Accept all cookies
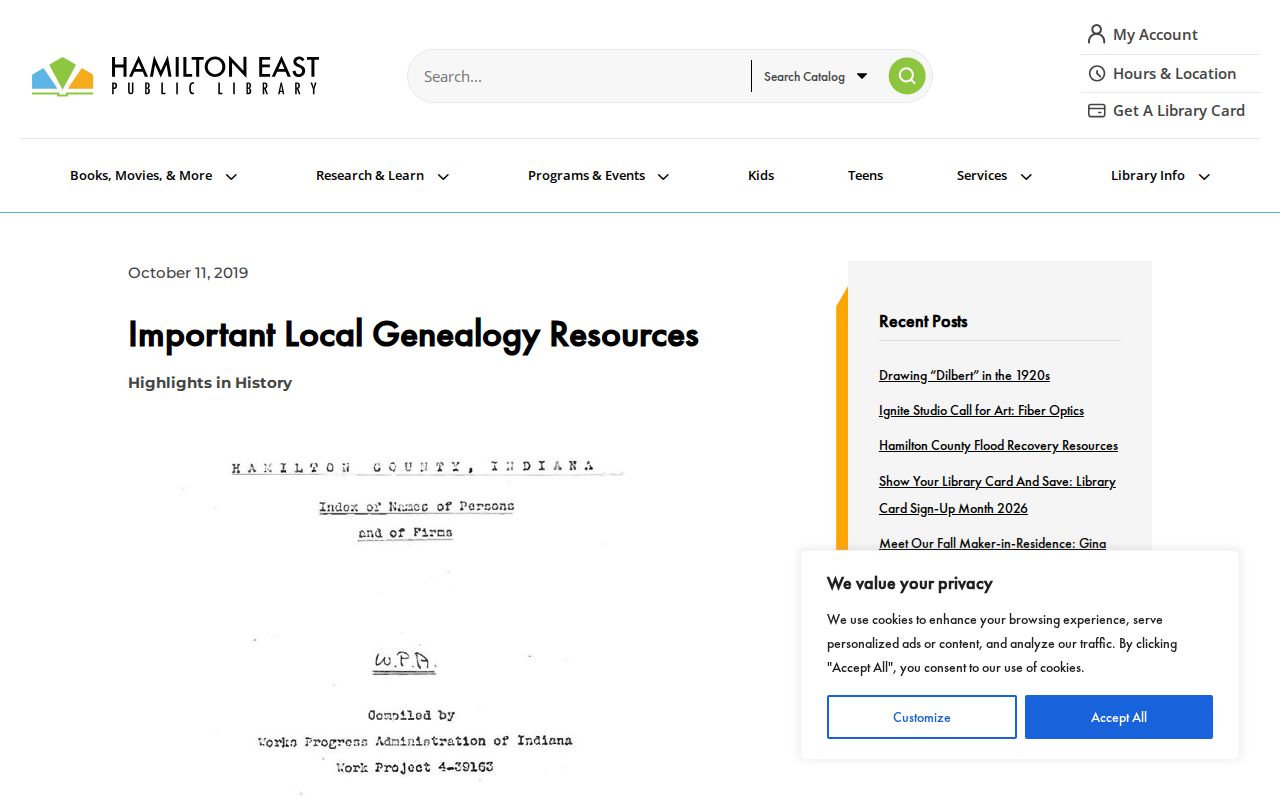The width and height of the screenshot is (1280, 800). click(1119, 717)
